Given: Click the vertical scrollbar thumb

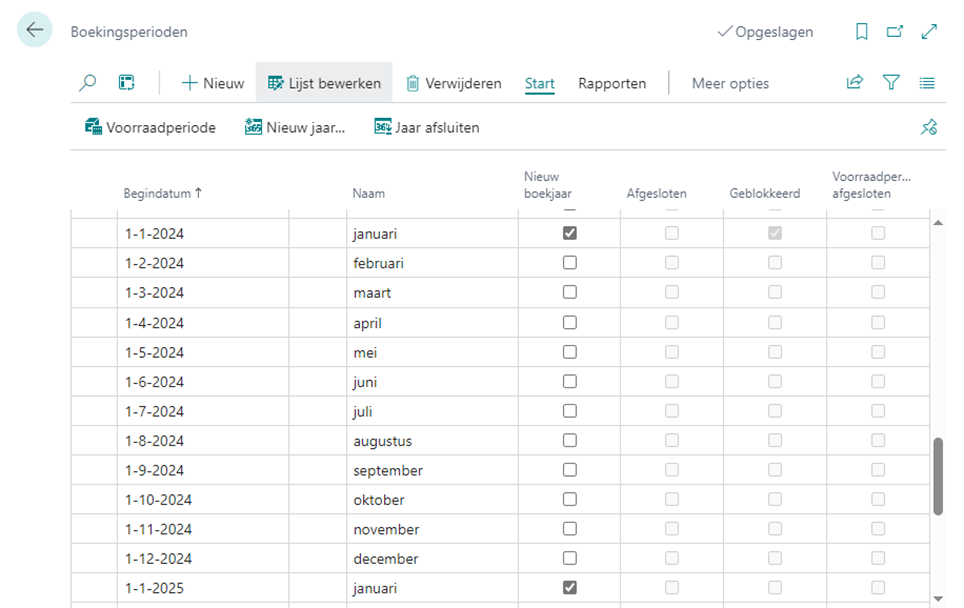Looking at the screenshot, I should click(938, 476).
